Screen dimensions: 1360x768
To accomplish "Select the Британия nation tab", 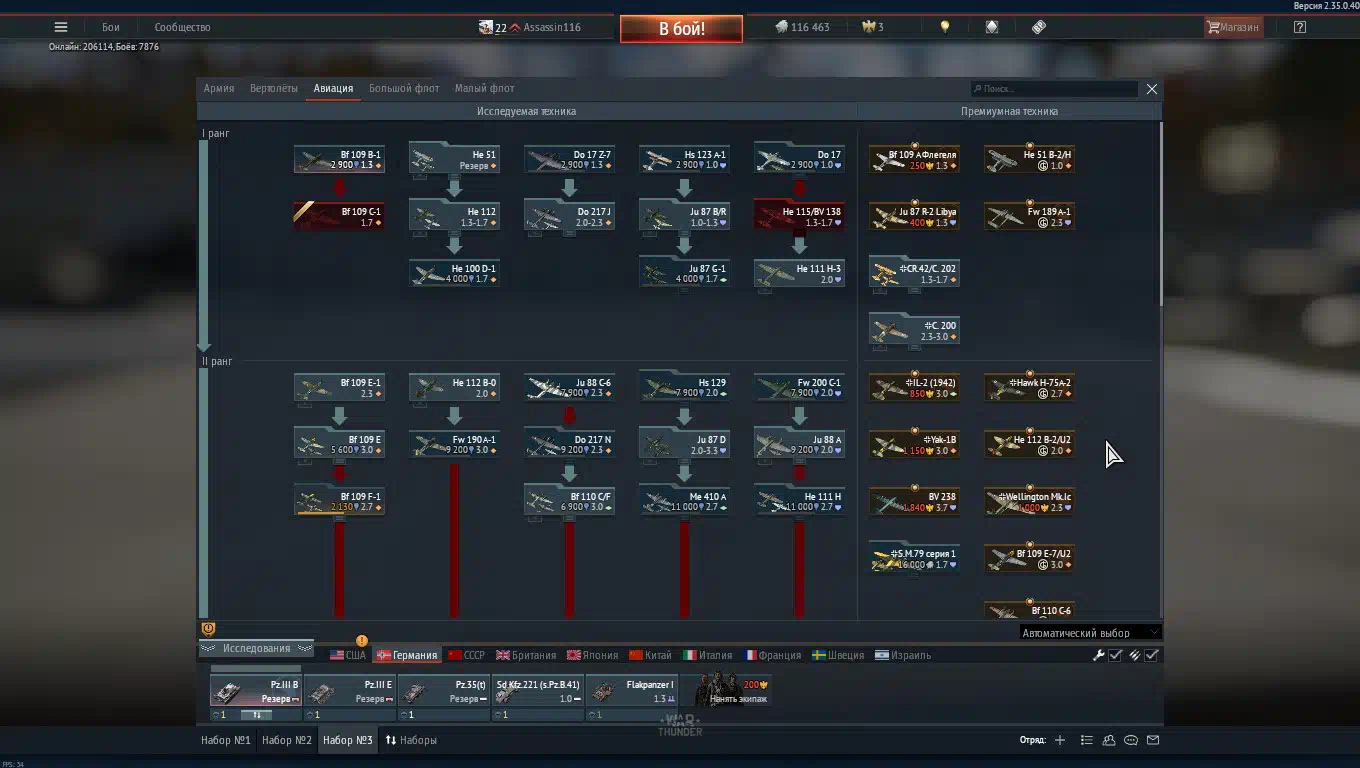I will (x=526, y=655).
